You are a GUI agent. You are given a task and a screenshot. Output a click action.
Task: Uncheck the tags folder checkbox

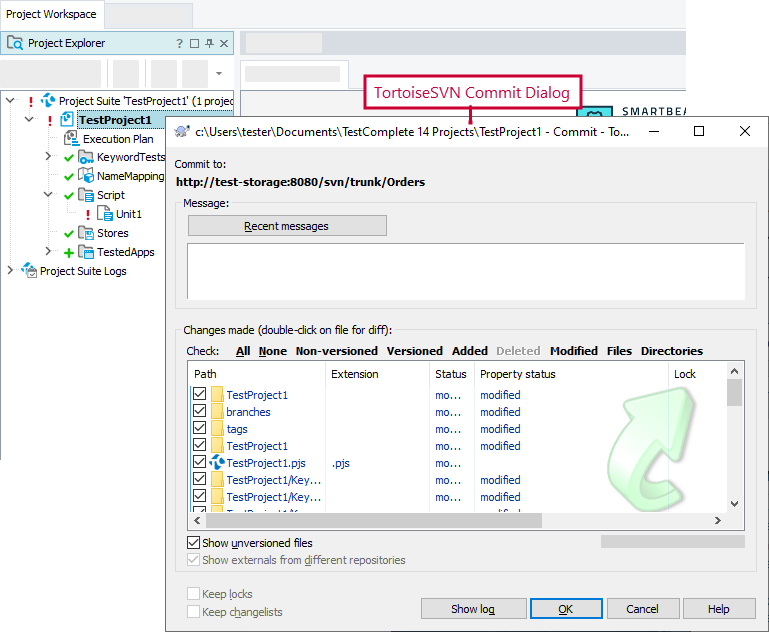(x=199, y=429)
